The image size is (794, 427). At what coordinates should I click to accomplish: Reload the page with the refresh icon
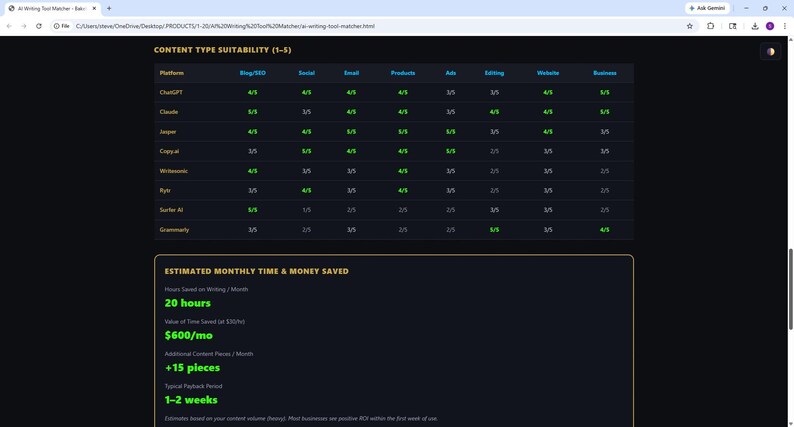38,26
